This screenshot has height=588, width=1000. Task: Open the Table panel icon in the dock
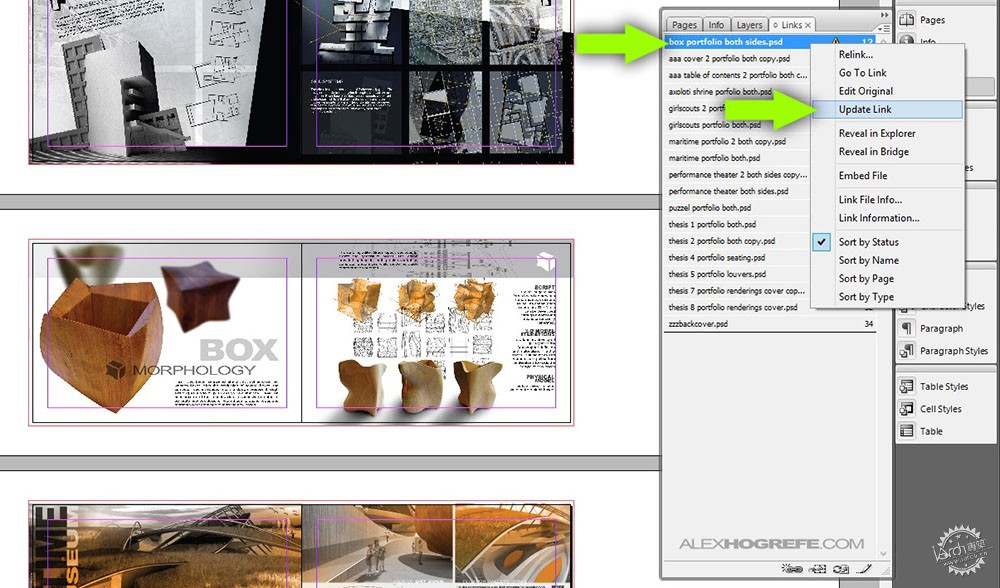(906, 431)
